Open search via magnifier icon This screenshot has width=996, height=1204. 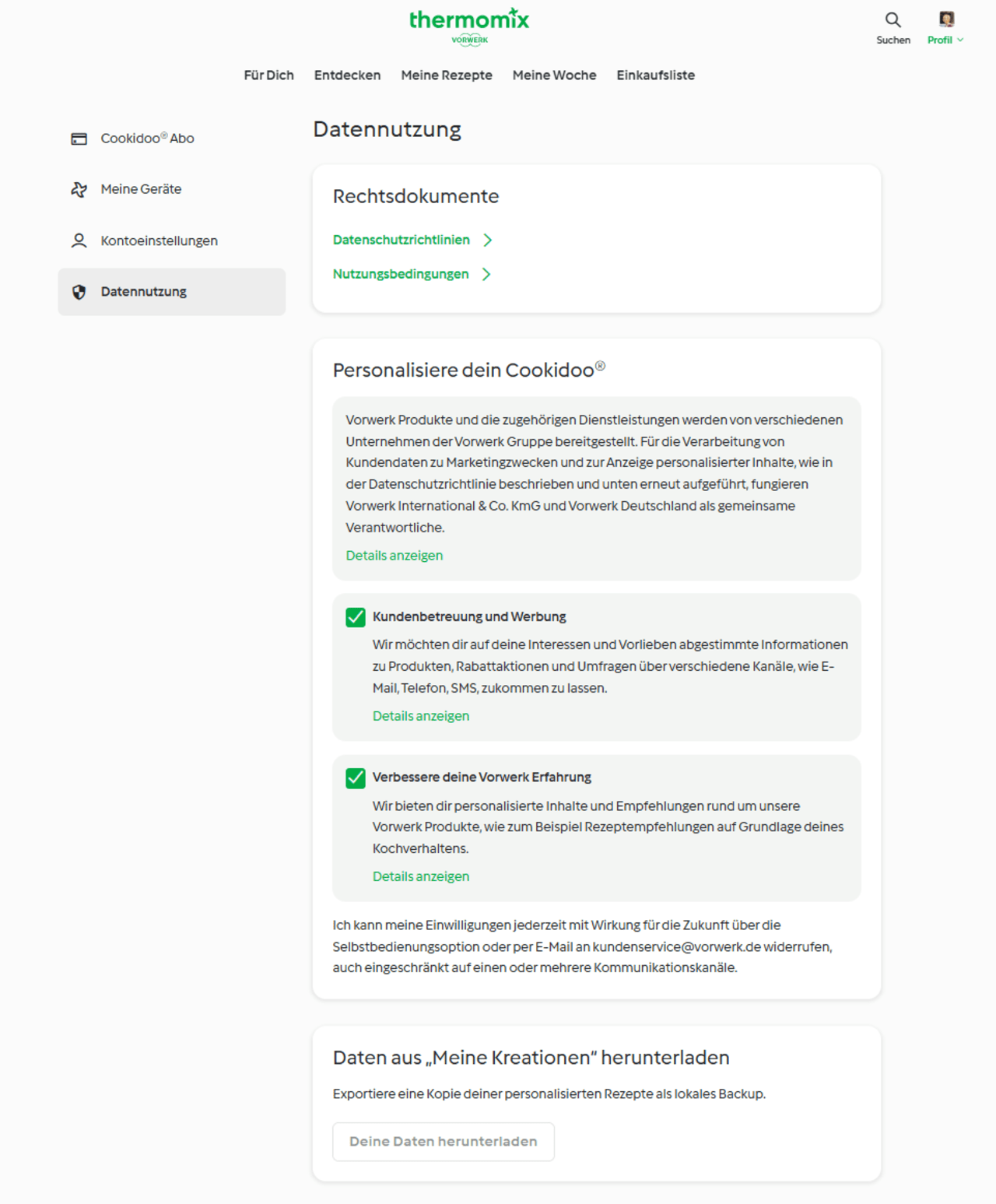pyautogui.click(x=893, y=19)
